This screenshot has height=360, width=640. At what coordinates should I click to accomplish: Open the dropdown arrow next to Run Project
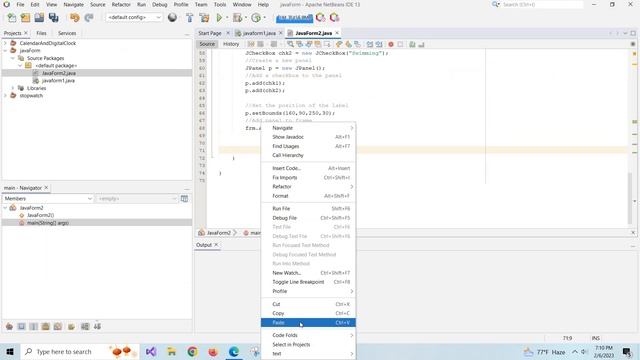pos(227,18)
